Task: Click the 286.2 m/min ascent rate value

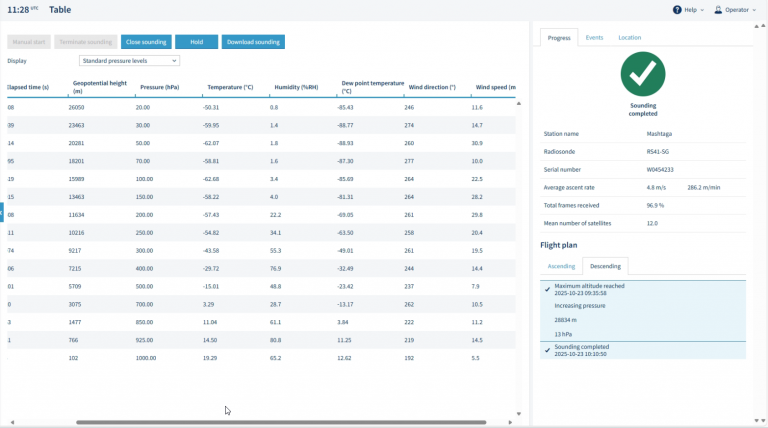Action: point(704,188)
